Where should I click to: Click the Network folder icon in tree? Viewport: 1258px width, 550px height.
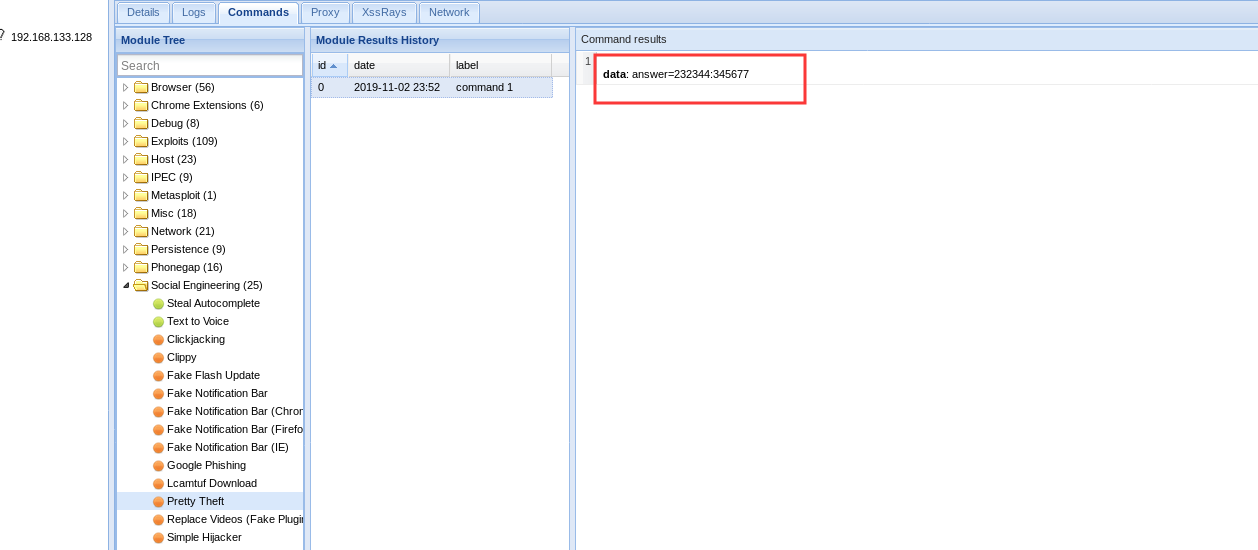pyautogui.click(x=141, y=231)
